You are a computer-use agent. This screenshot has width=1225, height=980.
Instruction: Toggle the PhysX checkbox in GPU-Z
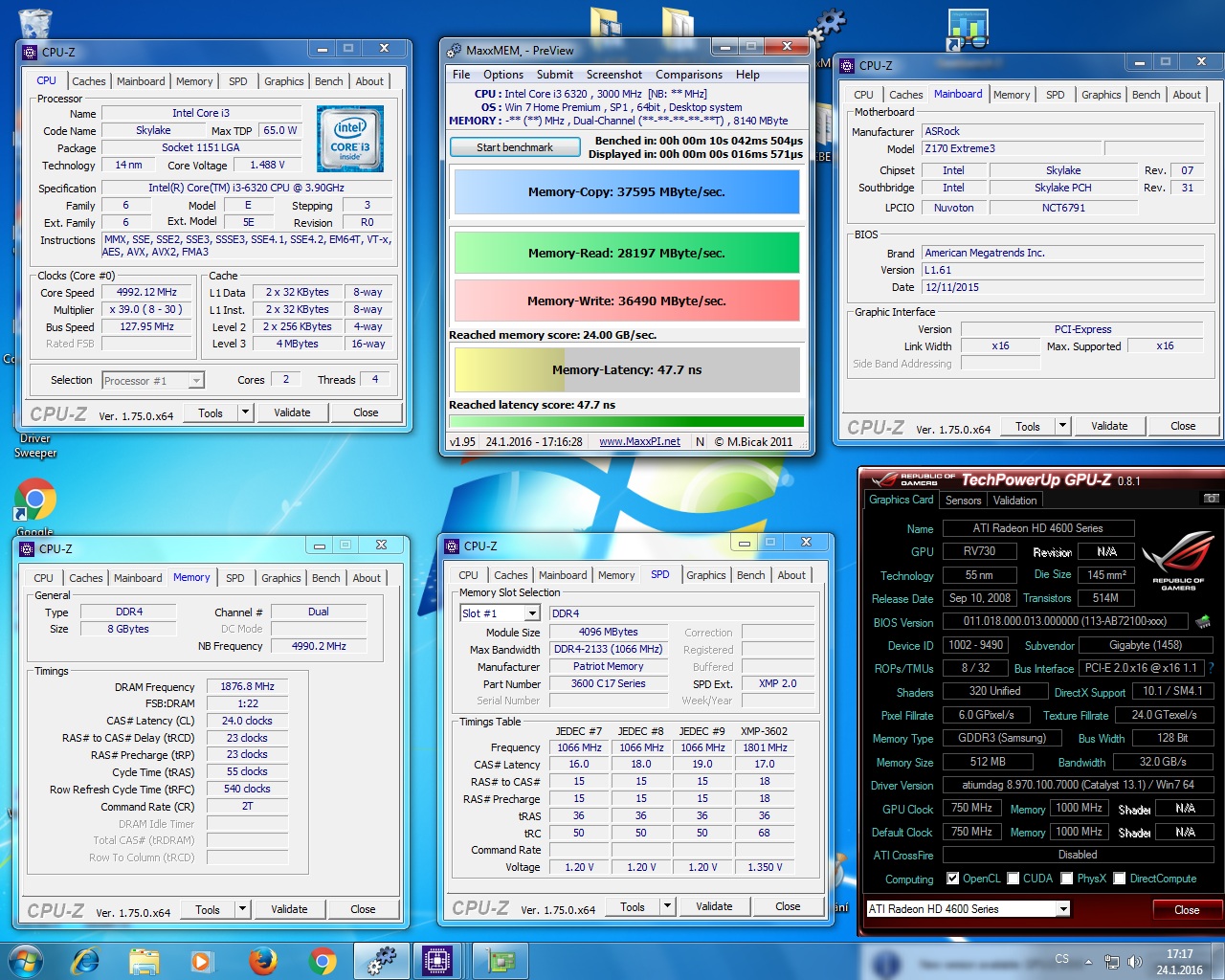point(1066,879)
